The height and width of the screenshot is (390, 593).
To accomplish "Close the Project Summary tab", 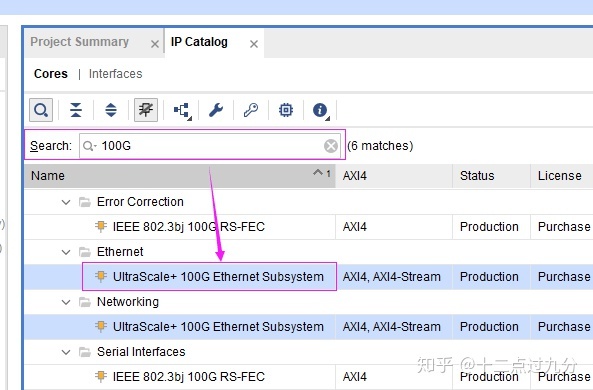I will point(155,44).
